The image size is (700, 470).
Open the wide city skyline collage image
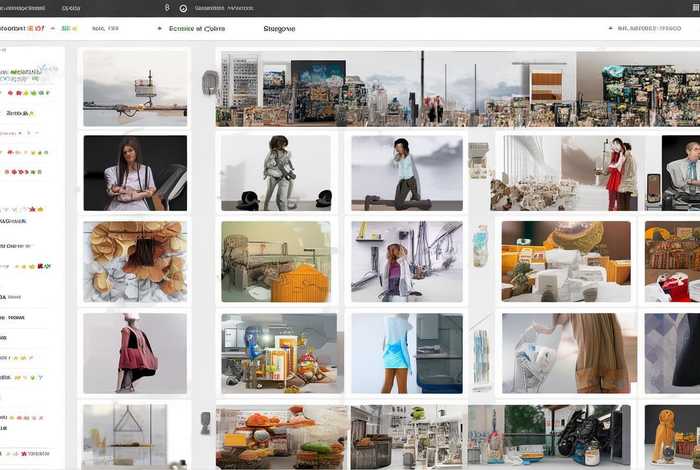(x=457, y=89)
